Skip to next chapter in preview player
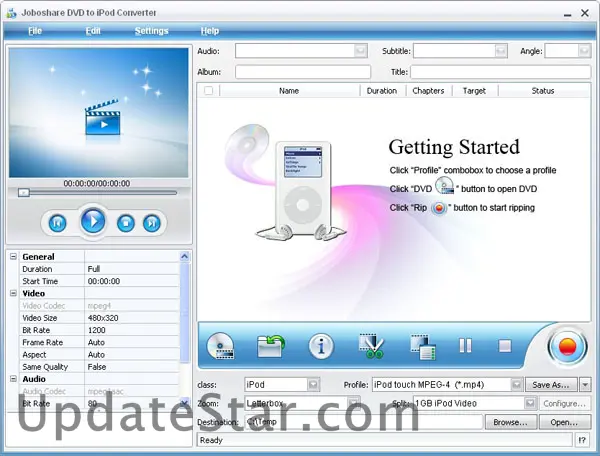The image size is (600, 456). coord(152,223)
